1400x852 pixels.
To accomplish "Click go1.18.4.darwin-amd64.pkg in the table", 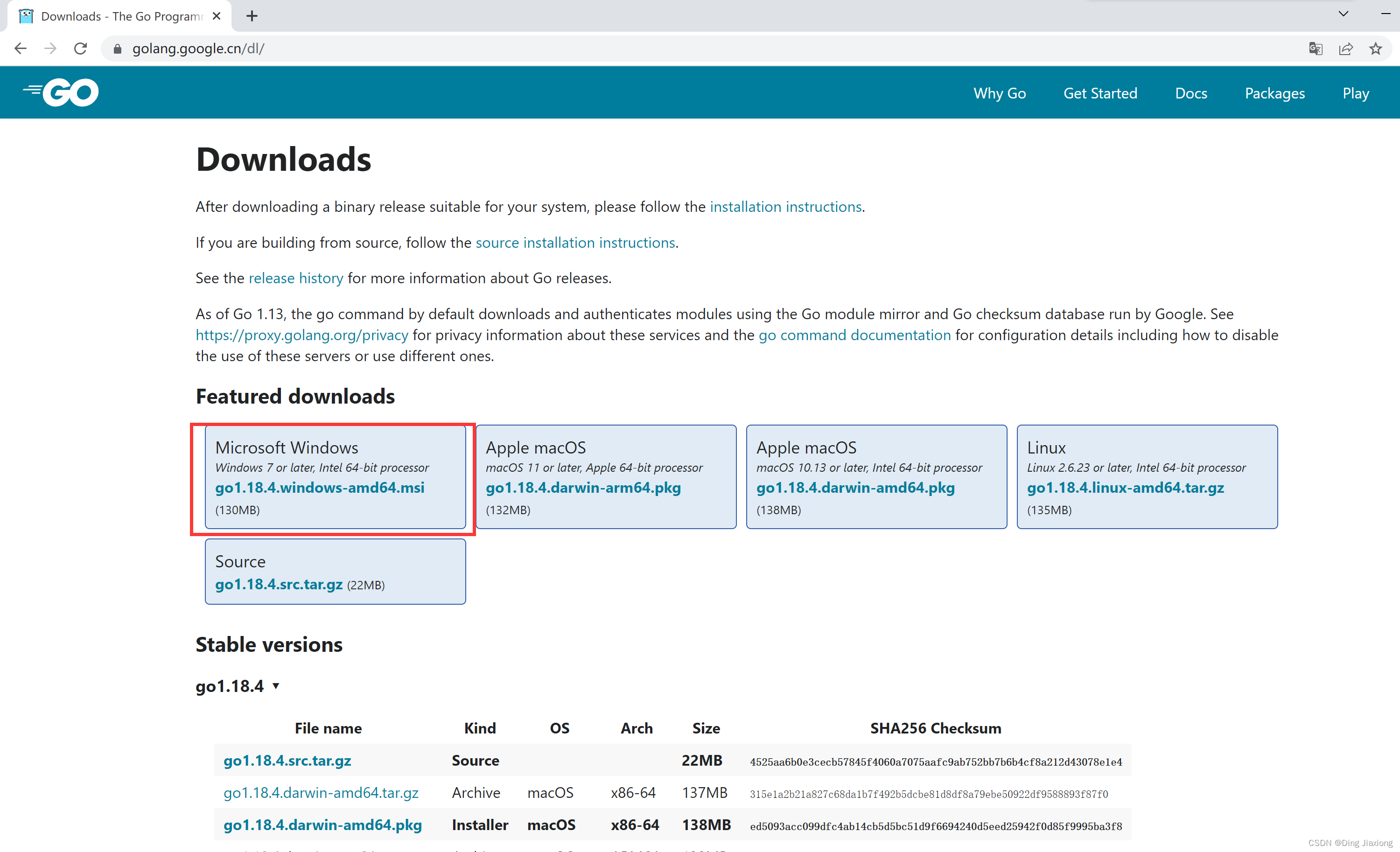I will click(x=322, y=825).
